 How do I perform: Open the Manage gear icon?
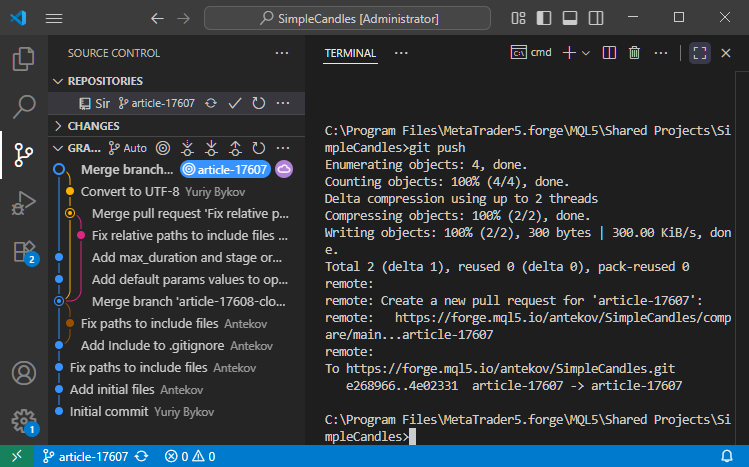click(x=23, y=421)
